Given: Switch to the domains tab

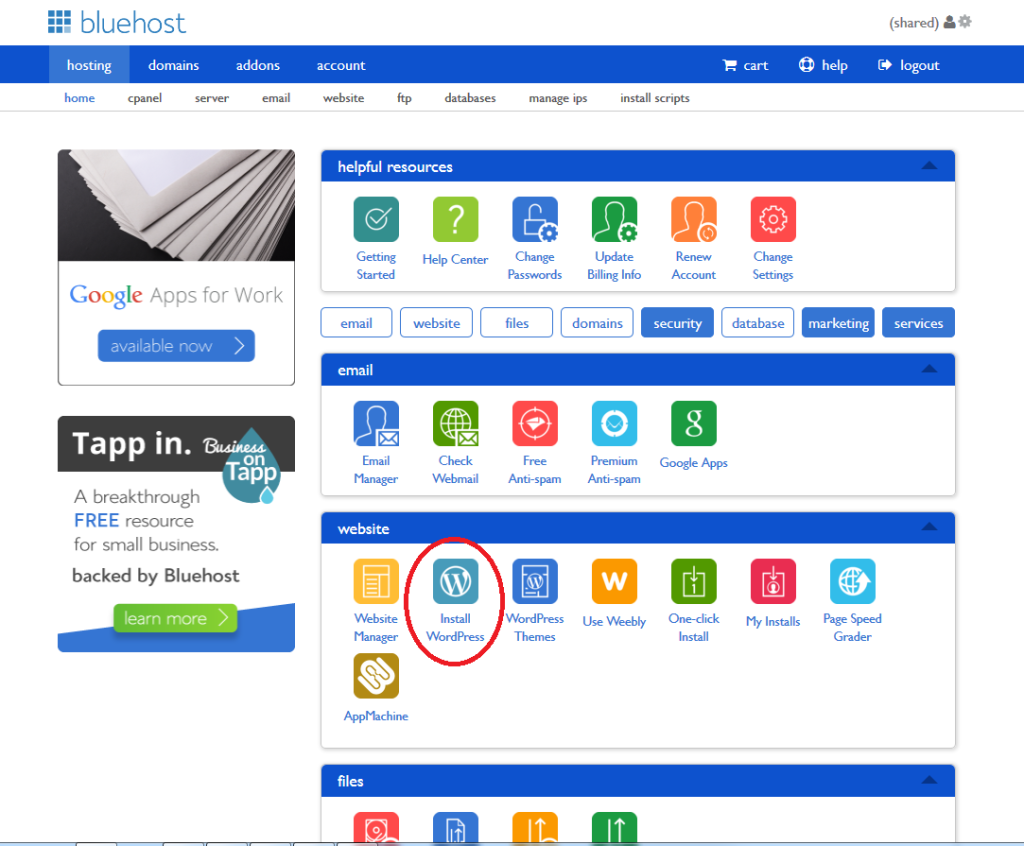Looking at the screenshot, I should [x=173, y=65].
